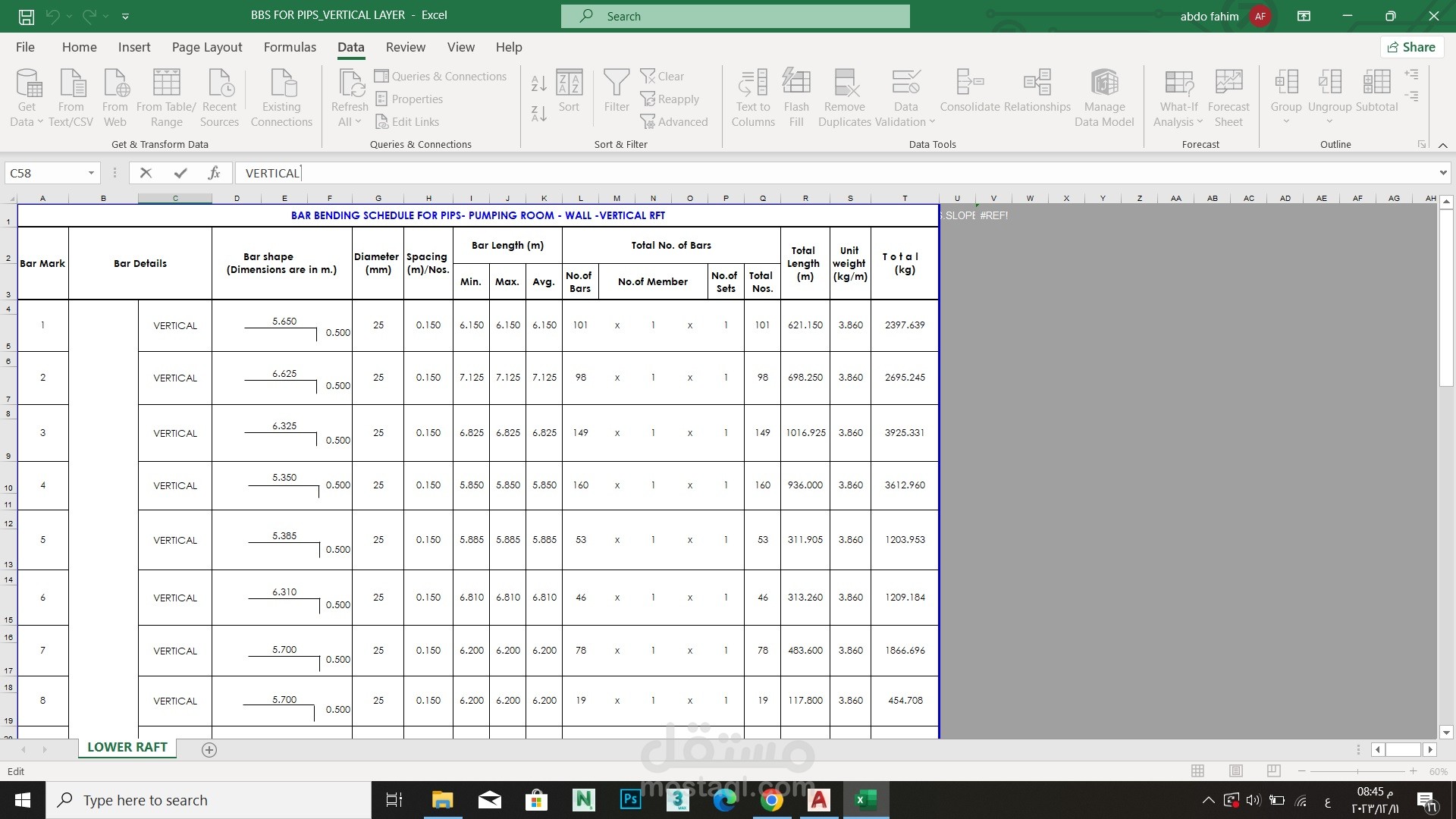Open the Name Box dropdown arrow
The height and width of the screenshot is (819, 1456).
pyautogui.click(x=91, y=173)
